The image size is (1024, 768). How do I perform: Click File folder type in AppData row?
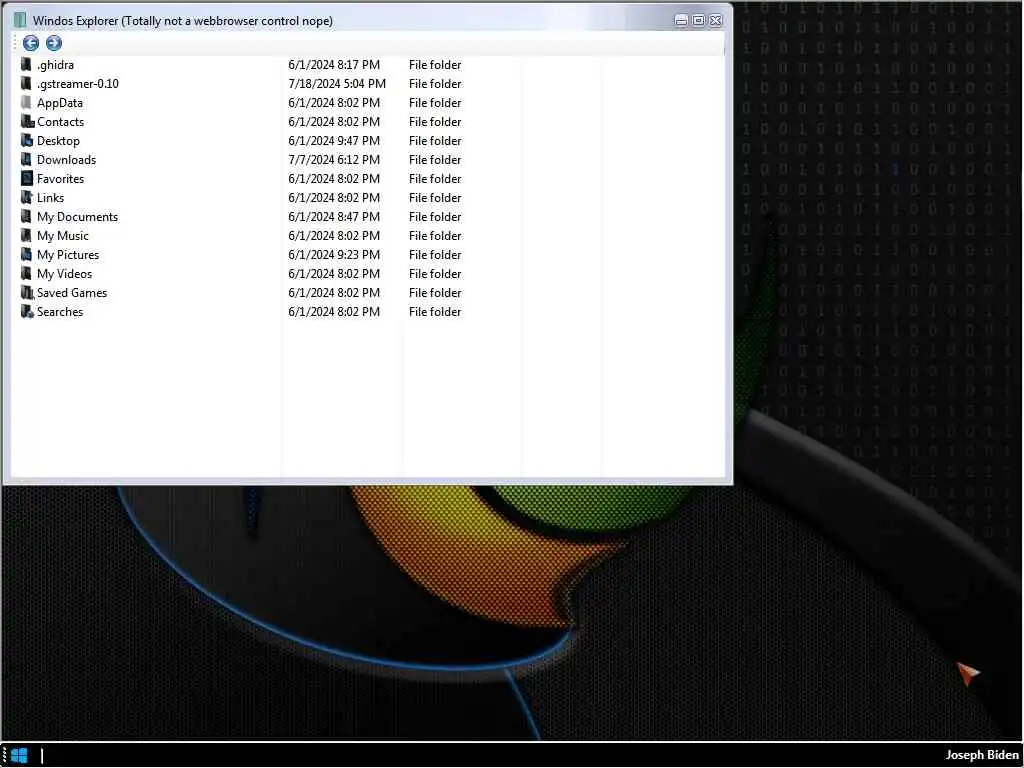click(435, 103)
